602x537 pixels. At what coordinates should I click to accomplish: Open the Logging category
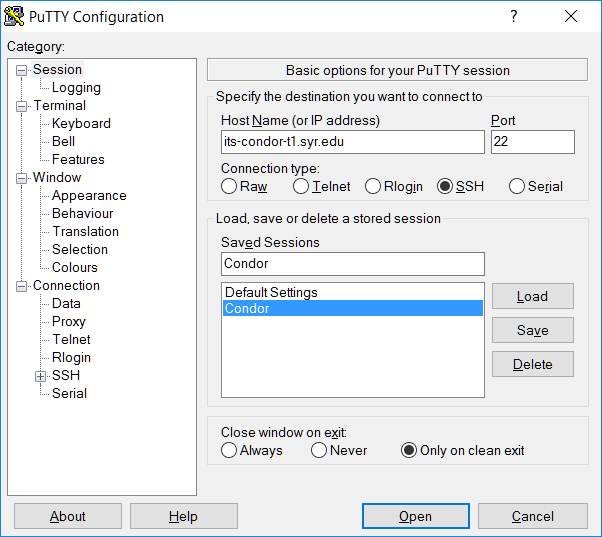76,88
